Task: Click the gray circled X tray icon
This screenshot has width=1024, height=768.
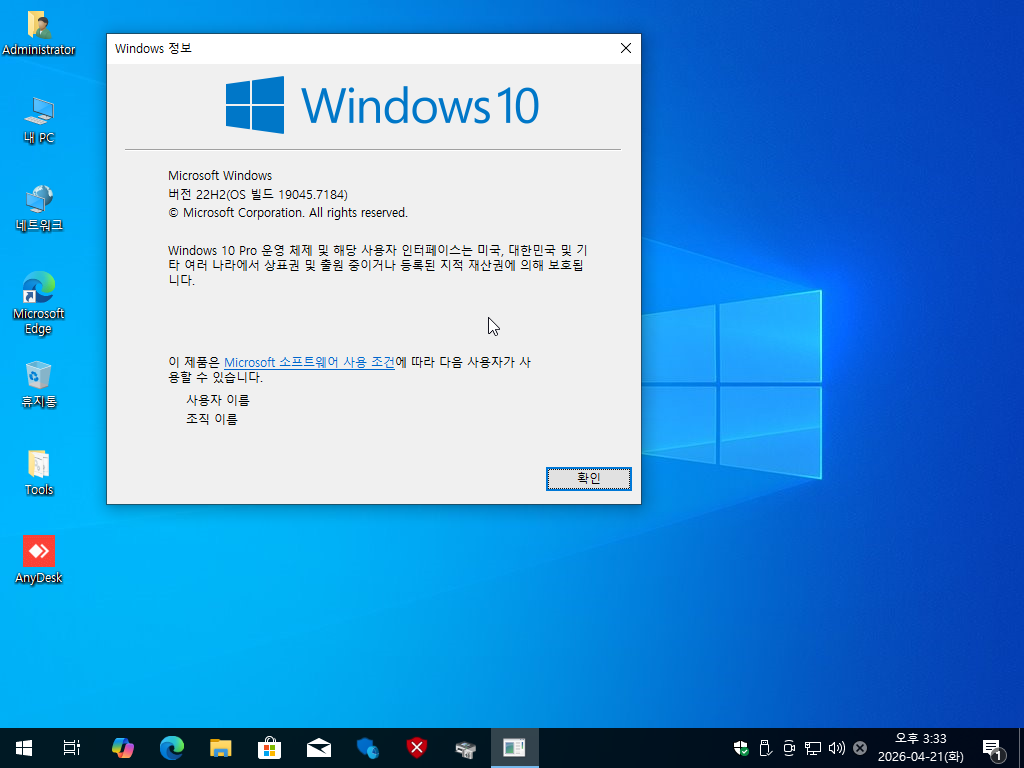Action: coord(860,748)
